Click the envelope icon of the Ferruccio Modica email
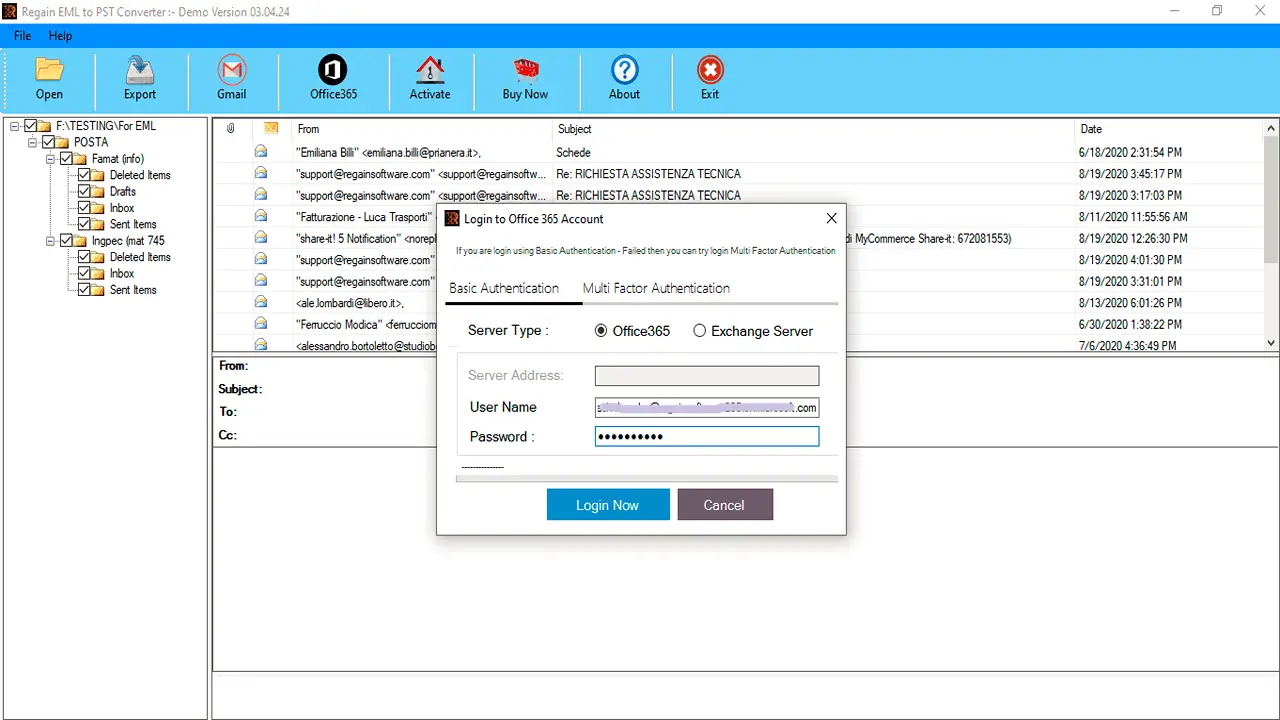Viewport: 1280px width, 720px height. coord(261,324)
